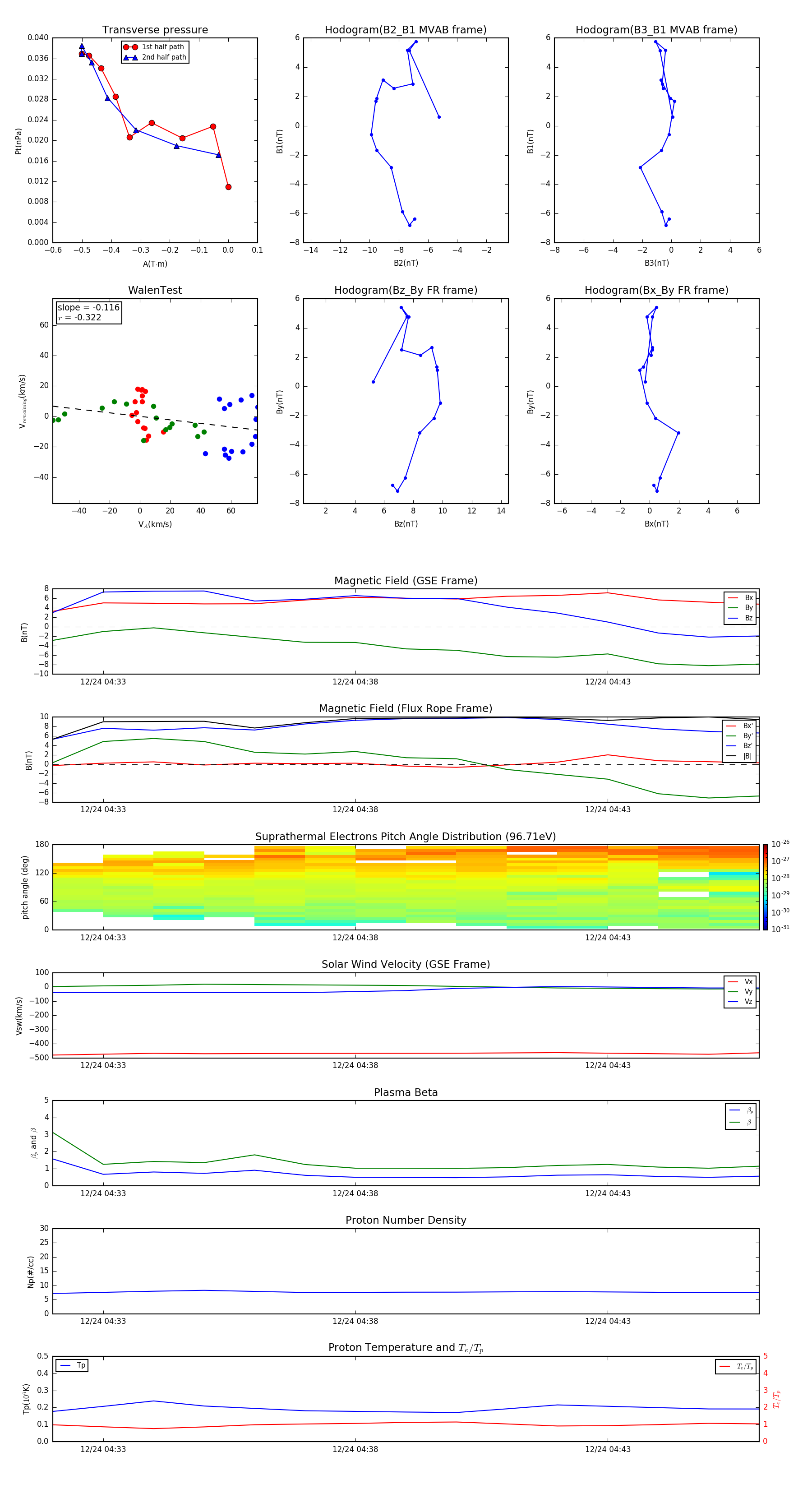
Task: Select the Bz entry in GSE legend
Action: (x=740, y=618)
